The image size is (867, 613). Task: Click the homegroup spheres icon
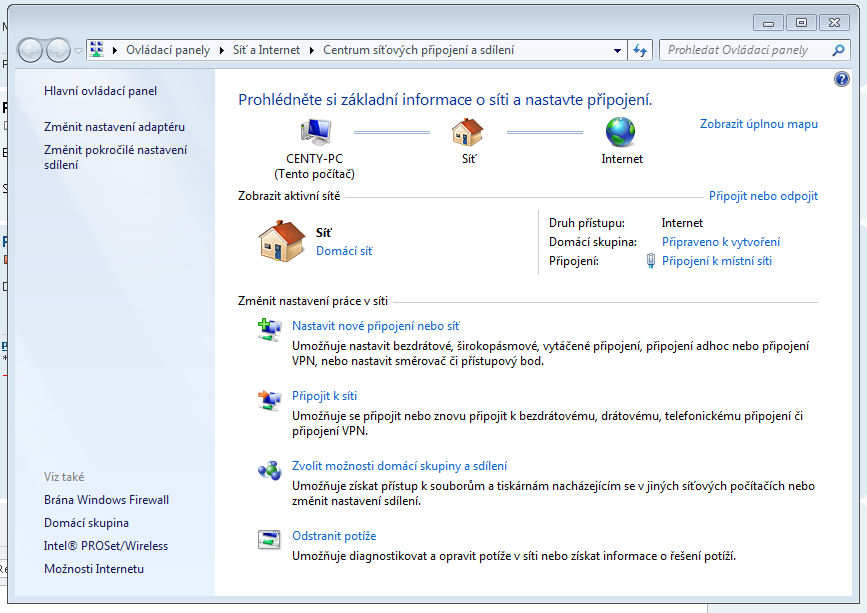(269, 470)
